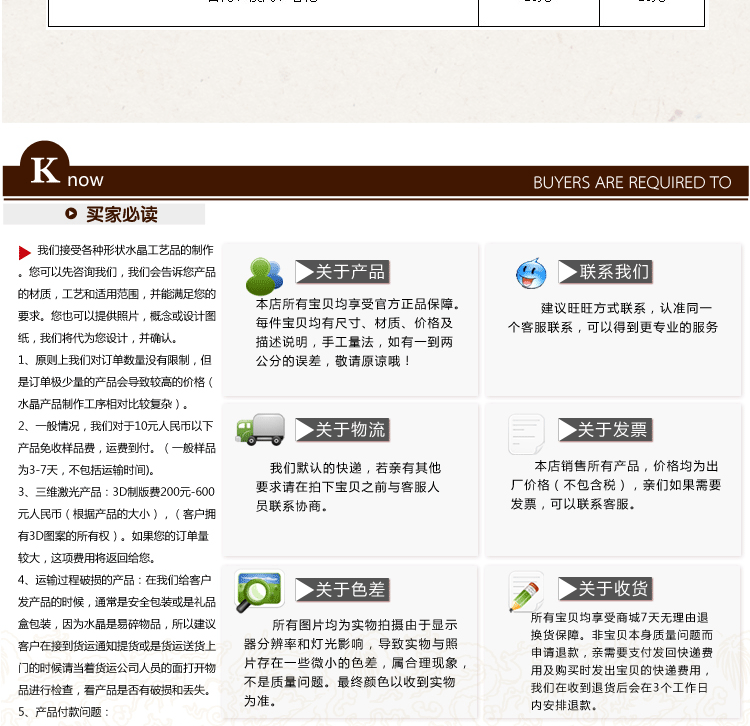Open the 联系我们 heading label
Screen dimensions: 750x726
pos(605,272)
